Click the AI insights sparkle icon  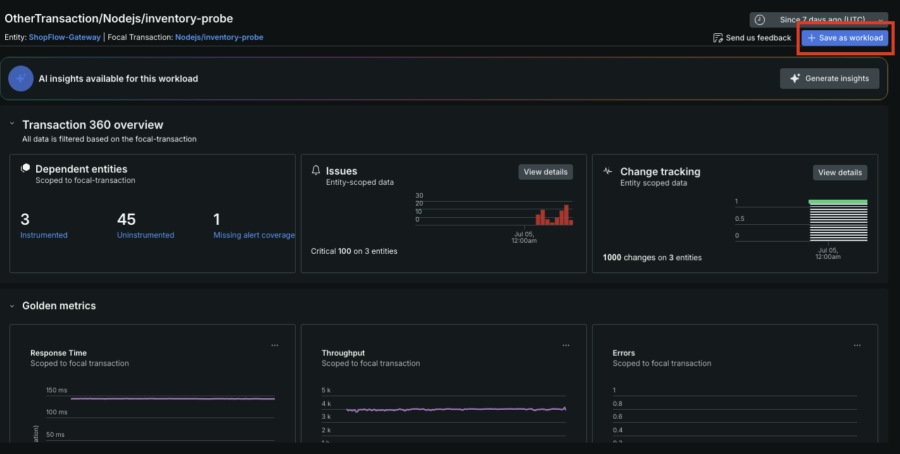[21, 79]
